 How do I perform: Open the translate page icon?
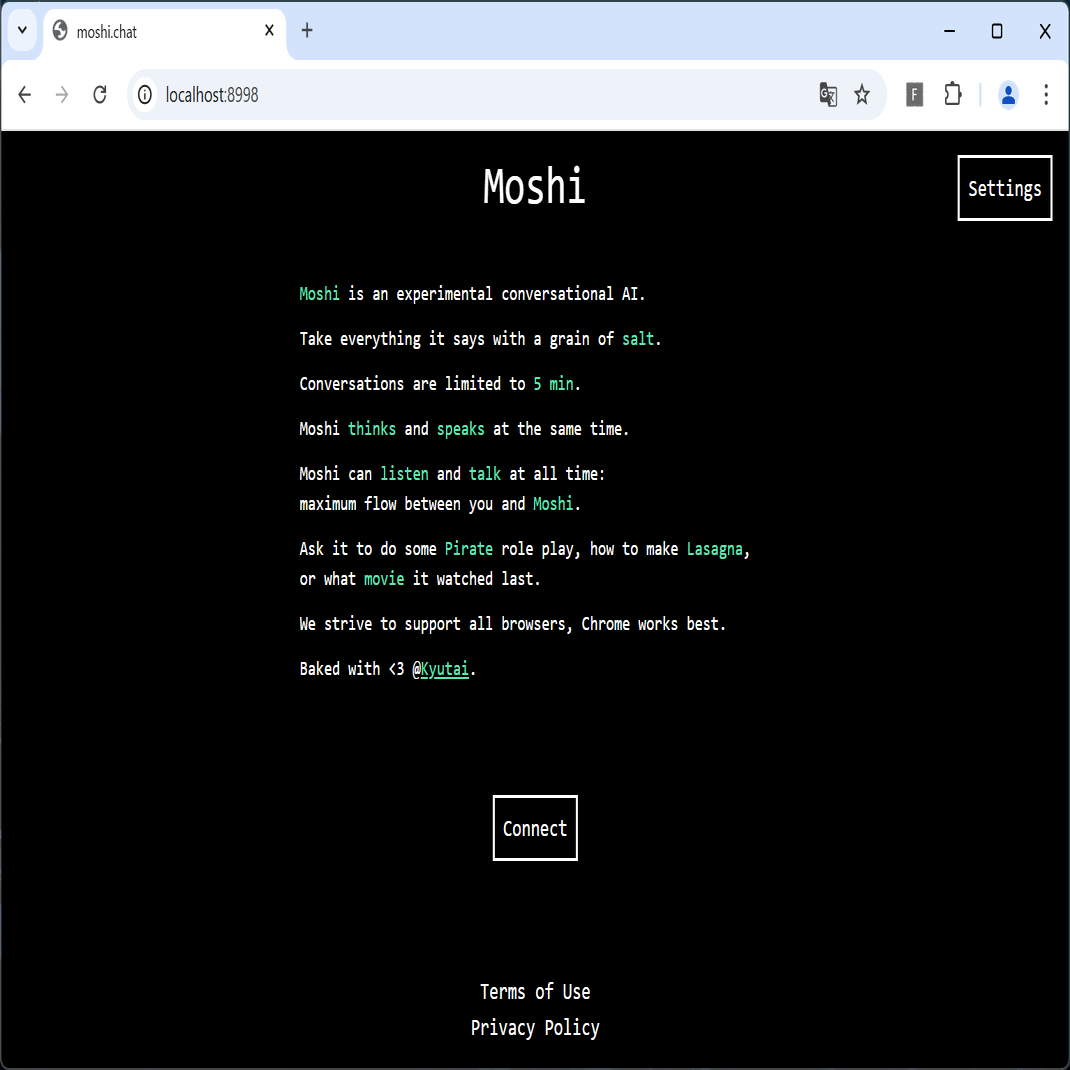tap(828, 95)
